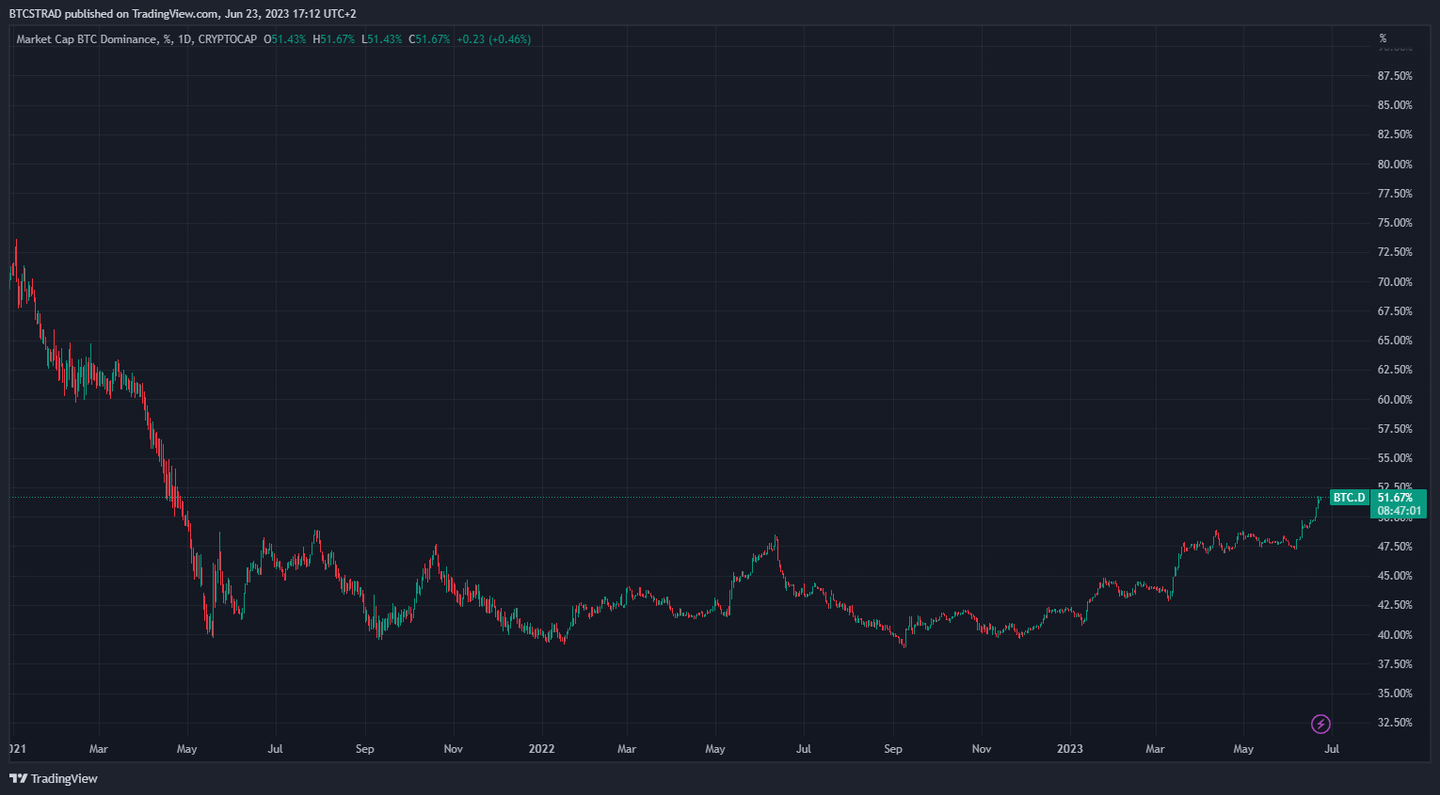Click the +0.23 (+0.46%) change value
Image resolution: width=1440 pixels, height=795 pixels.
click(493, 39)
